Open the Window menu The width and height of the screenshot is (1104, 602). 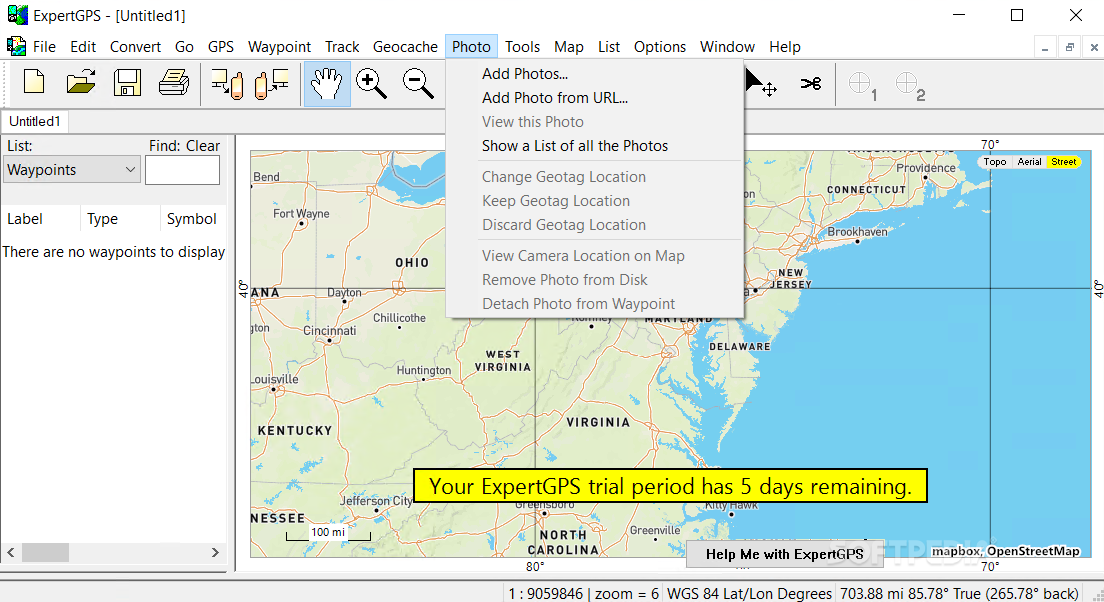(727, 46)
